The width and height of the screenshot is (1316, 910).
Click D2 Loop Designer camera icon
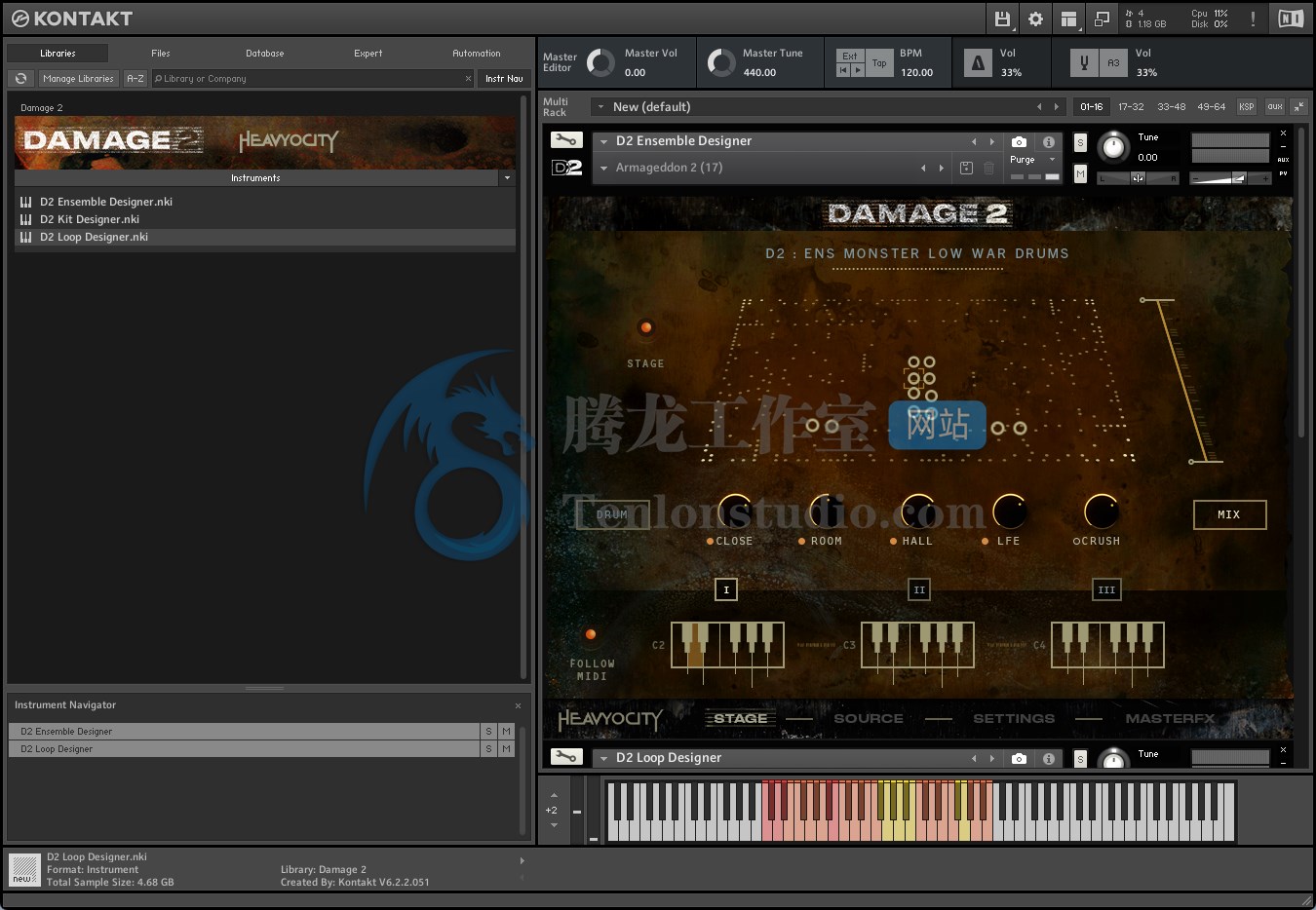pyautogui.click(x=1019, y=758)
